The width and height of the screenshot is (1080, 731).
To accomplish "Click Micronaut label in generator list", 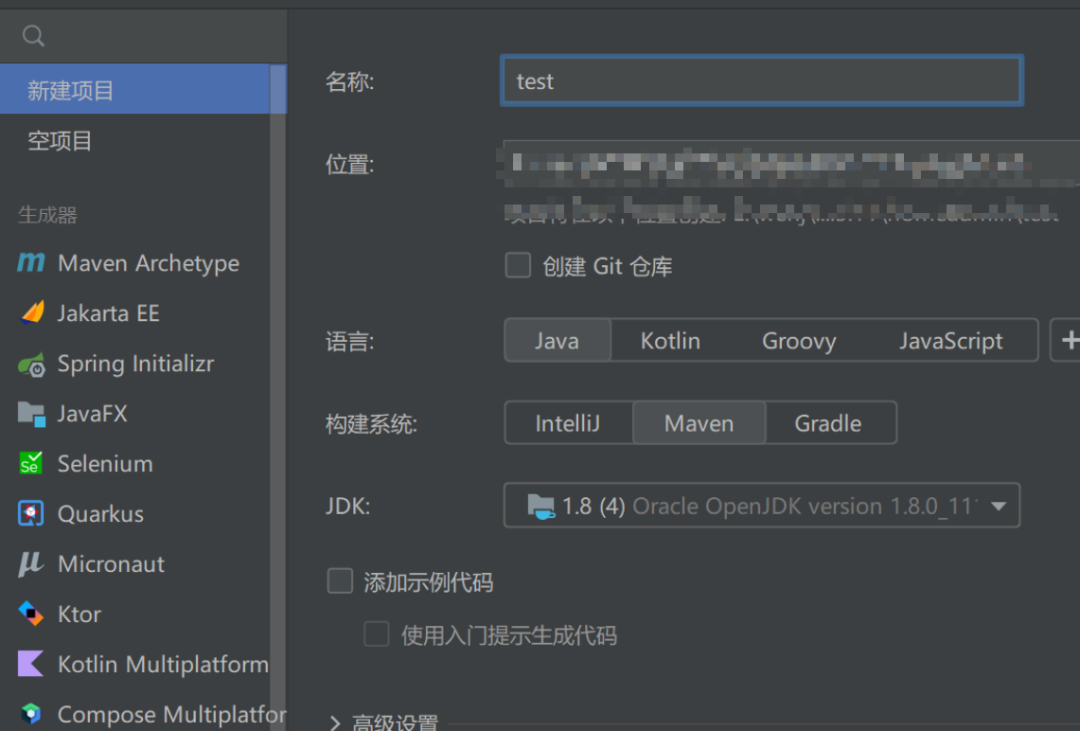I will click(111, 564).
